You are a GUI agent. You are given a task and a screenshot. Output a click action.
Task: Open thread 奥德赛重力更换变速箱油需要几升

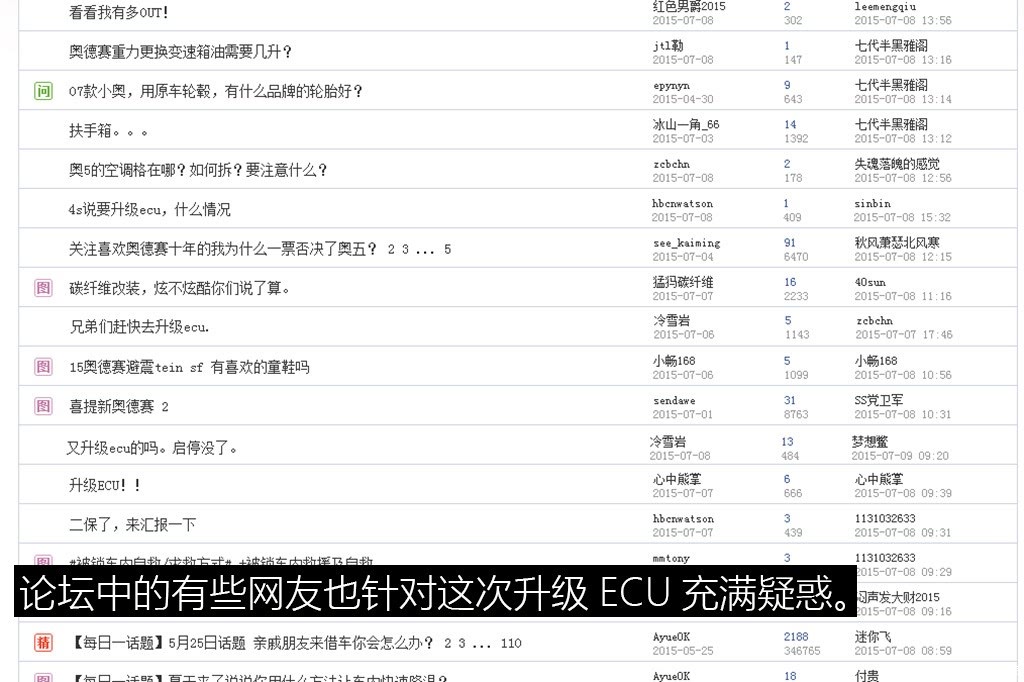[x=180, y=52]
